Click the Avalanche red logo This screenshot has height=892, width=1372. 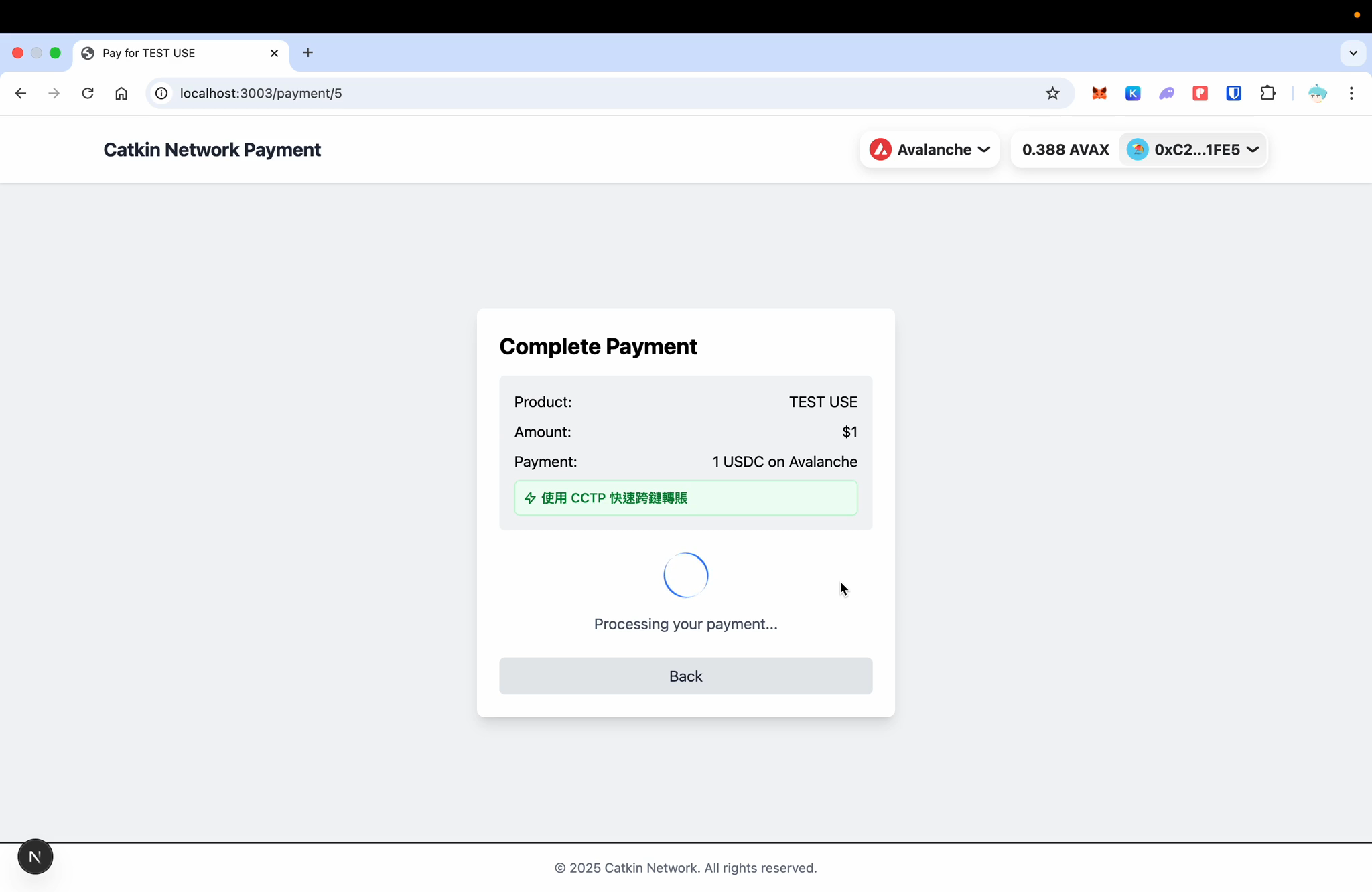coord(880,149)
